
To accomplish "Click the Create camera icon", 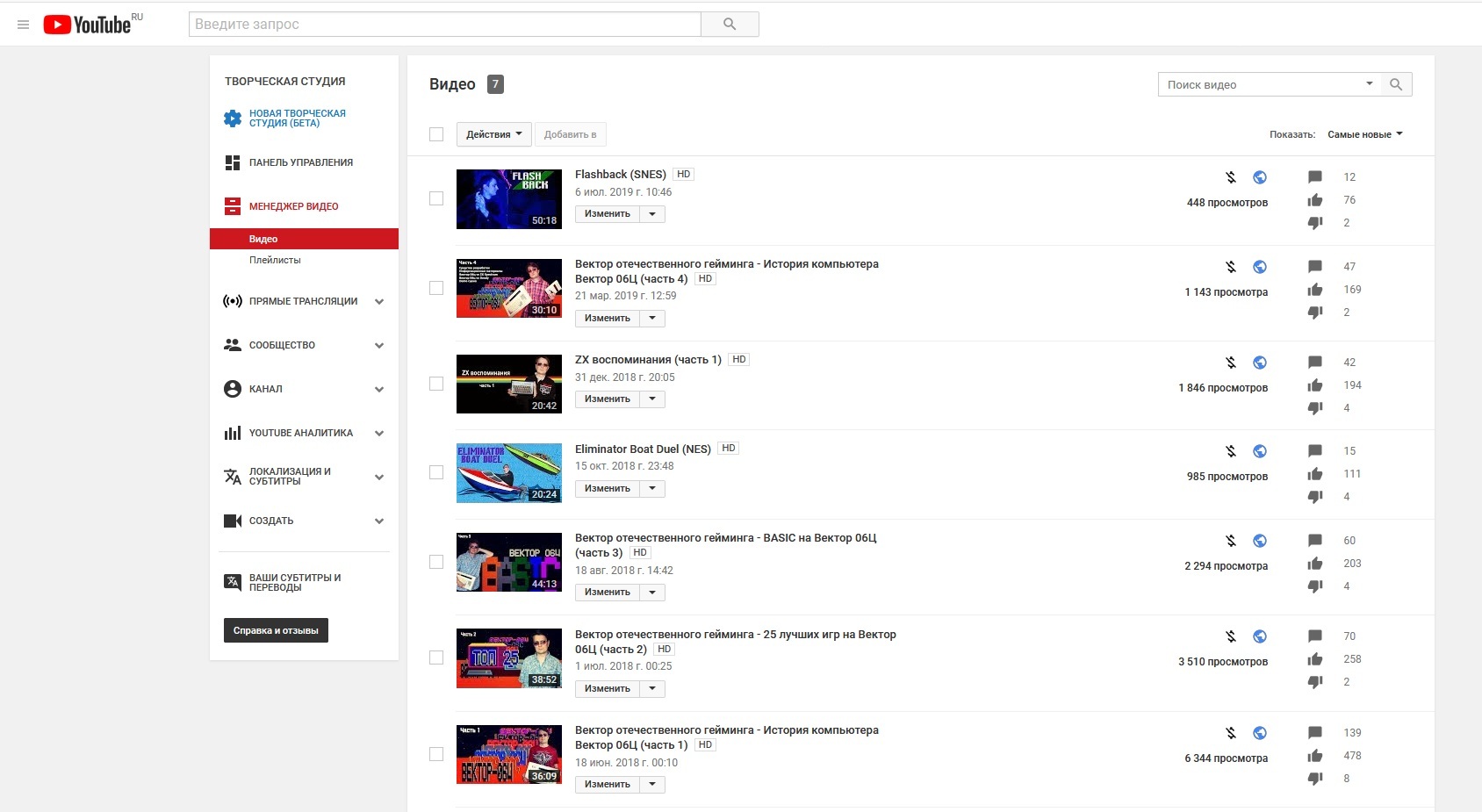I will [x=233, y=521].
